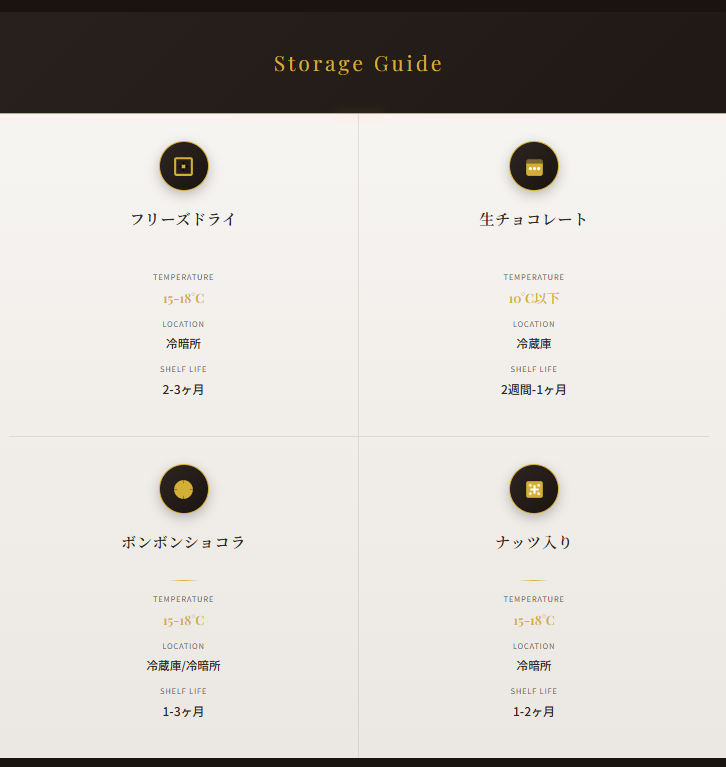726x767 pixels.
Task: Click the 1-3ヶ月 shelf life value
Action: pyautogui.click(x=183, y=711)
